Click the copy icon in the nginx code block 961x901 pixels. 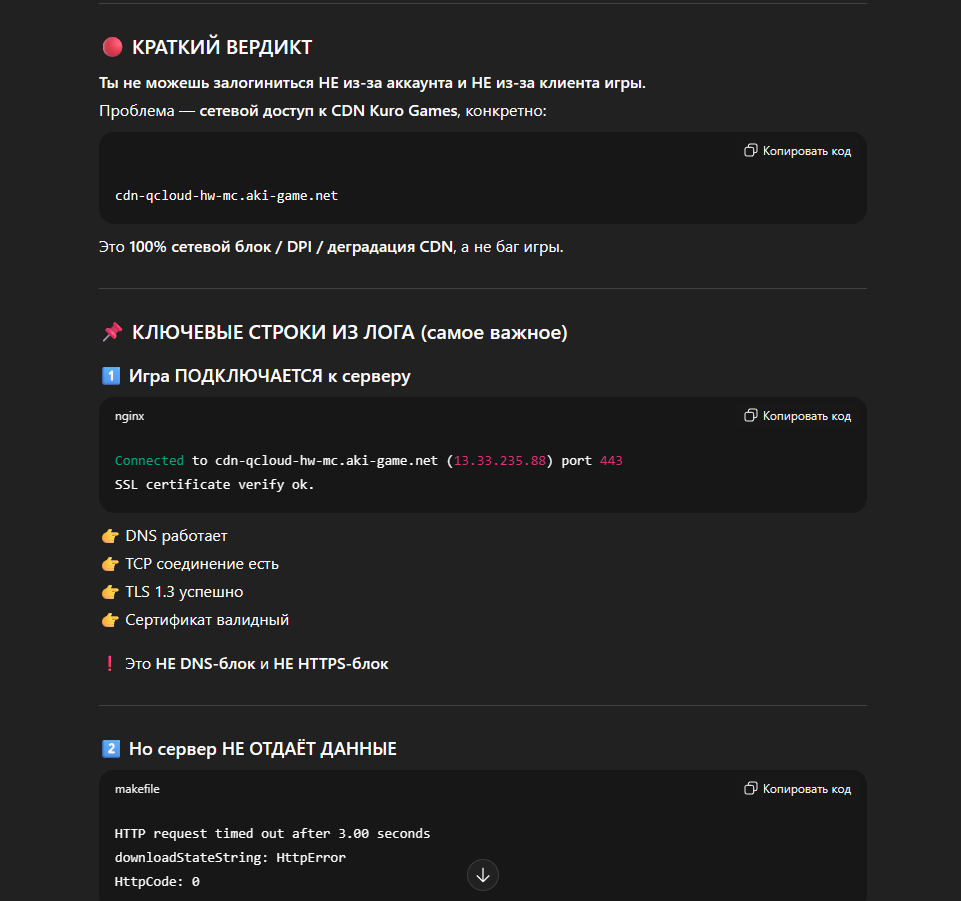751,415
